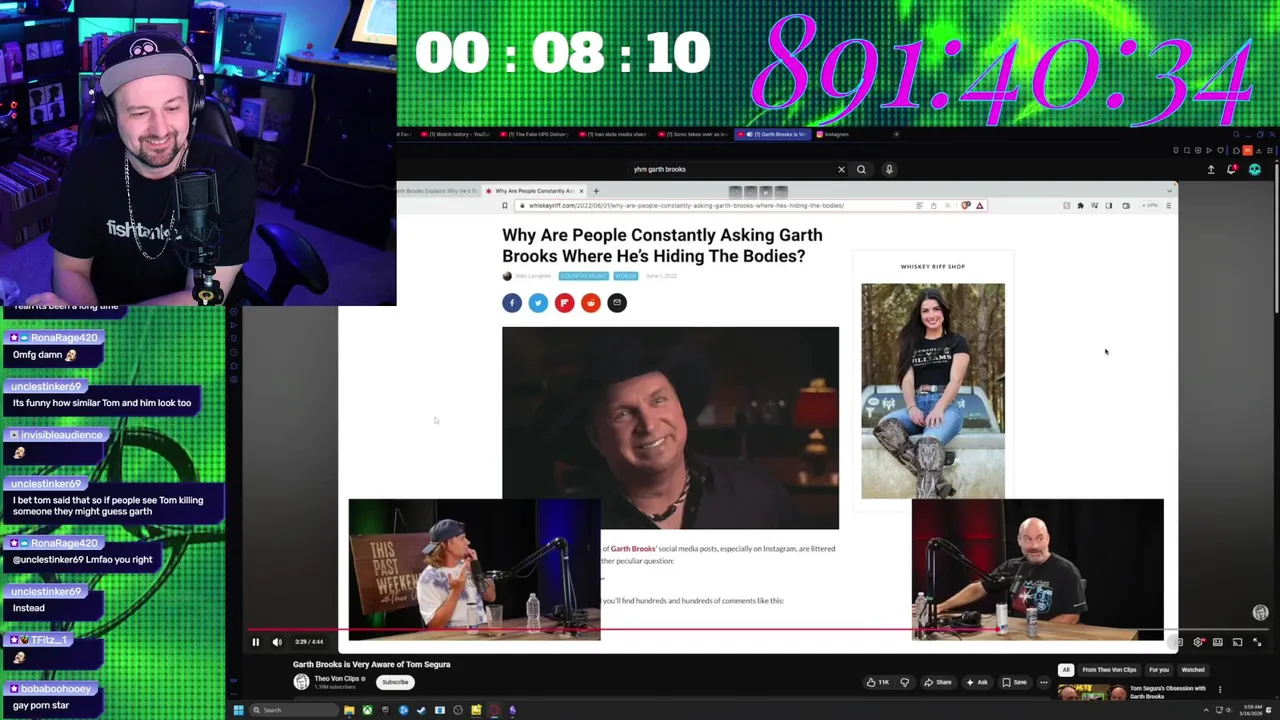Subscribe to Theo Von Clips
This screenshot has height=720, width=1280.
coord(395,682)
